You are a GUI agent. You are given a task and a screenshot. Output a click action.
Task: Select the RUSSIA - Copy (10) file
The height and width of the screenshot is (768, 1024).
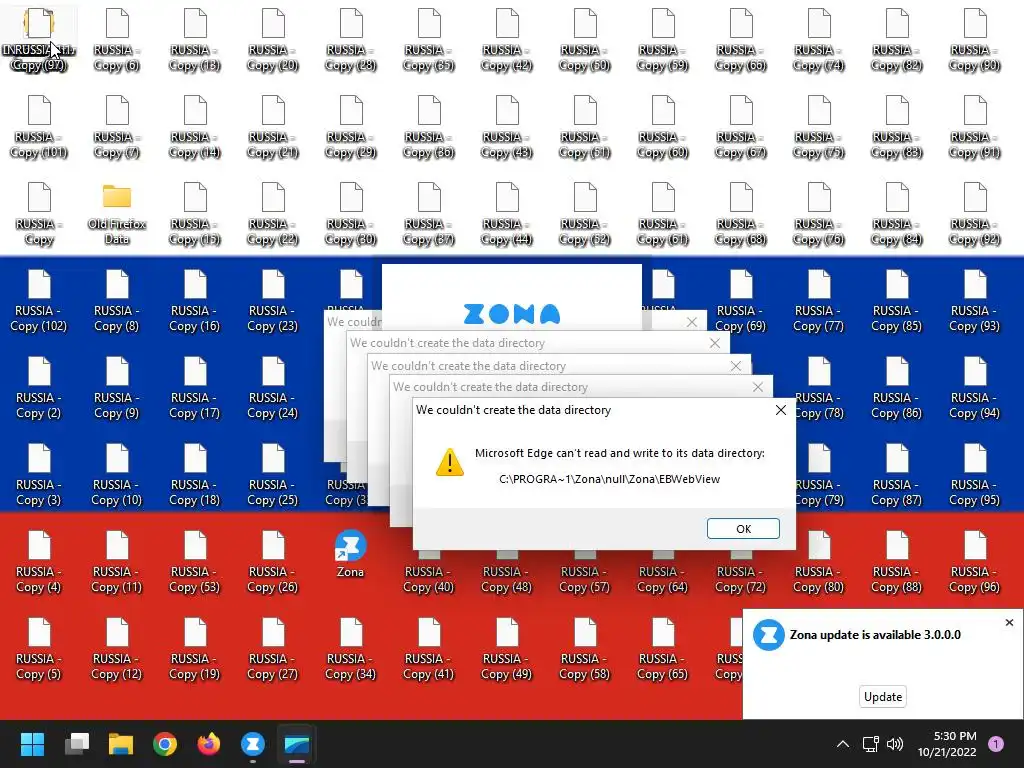[117, 475]
